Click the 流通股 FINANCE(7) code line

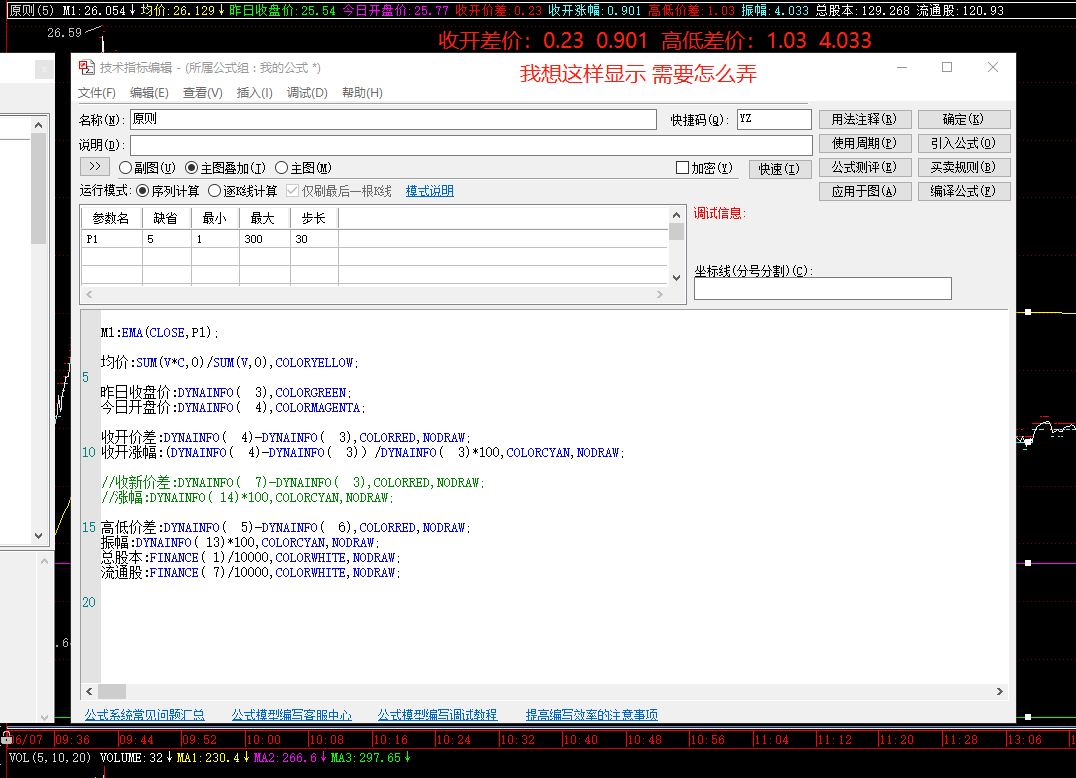click(x=250, y=573)
